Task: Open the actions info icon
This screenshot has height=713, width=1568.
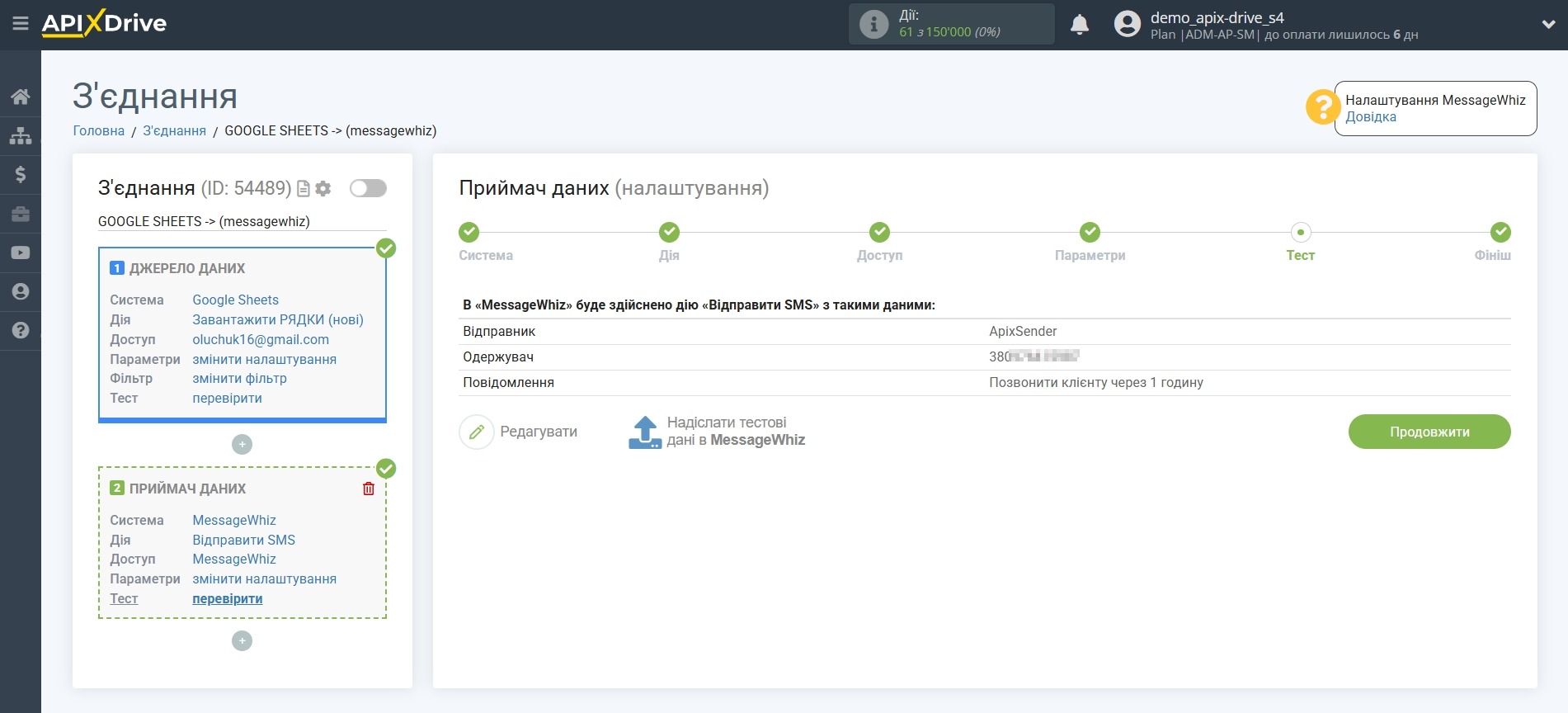Action: click(873, 24)
